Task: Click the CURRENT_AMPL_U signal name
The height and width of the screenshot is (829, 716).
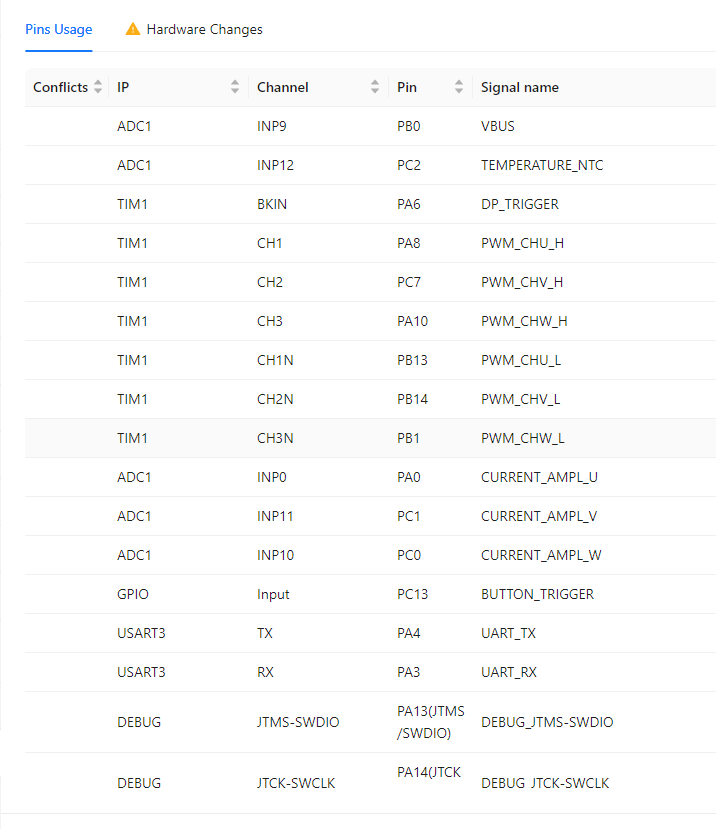Action: [539, 477]
